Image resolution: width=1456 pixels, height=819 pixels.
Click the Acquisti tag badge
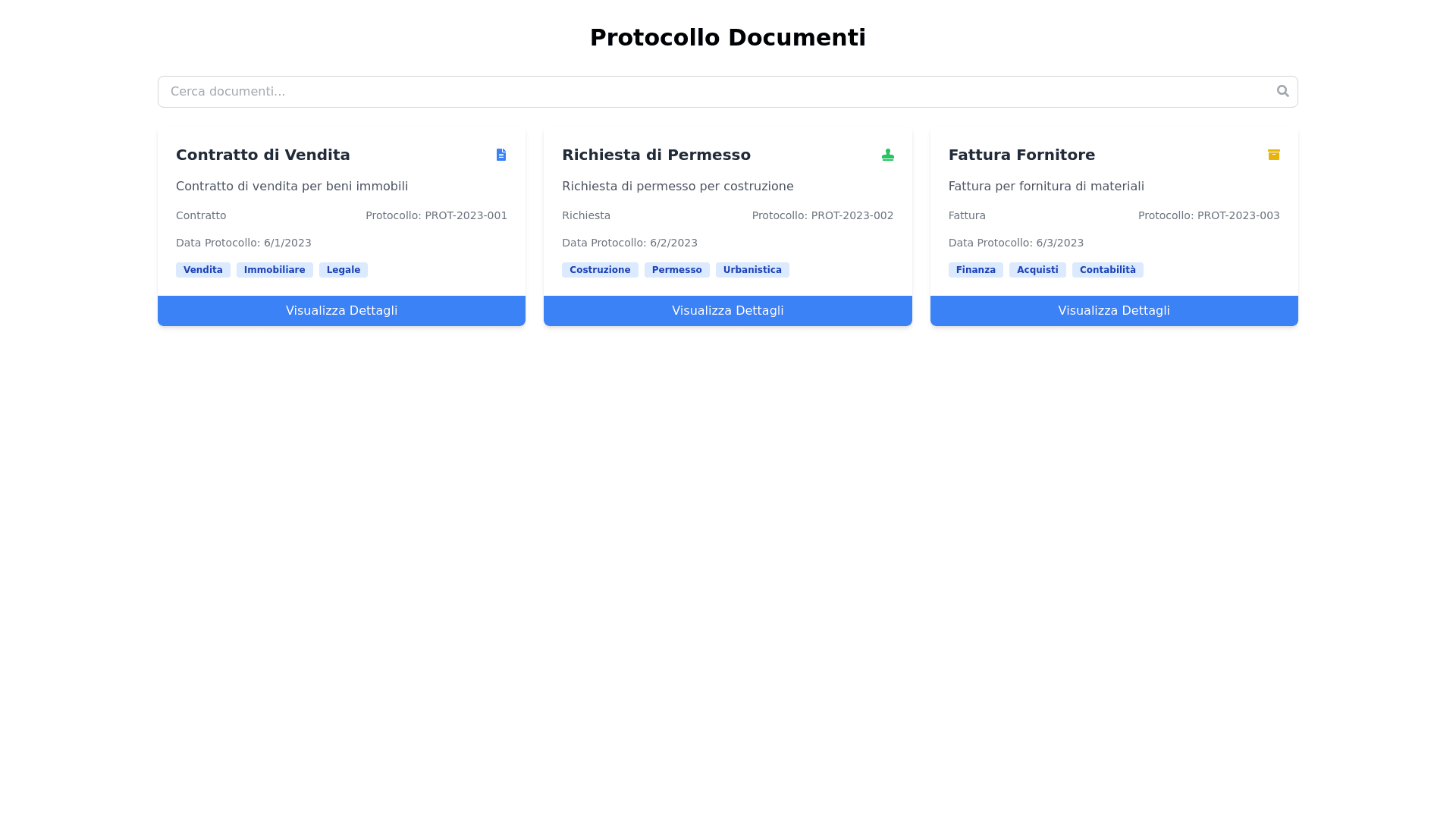pos(1037,270)
